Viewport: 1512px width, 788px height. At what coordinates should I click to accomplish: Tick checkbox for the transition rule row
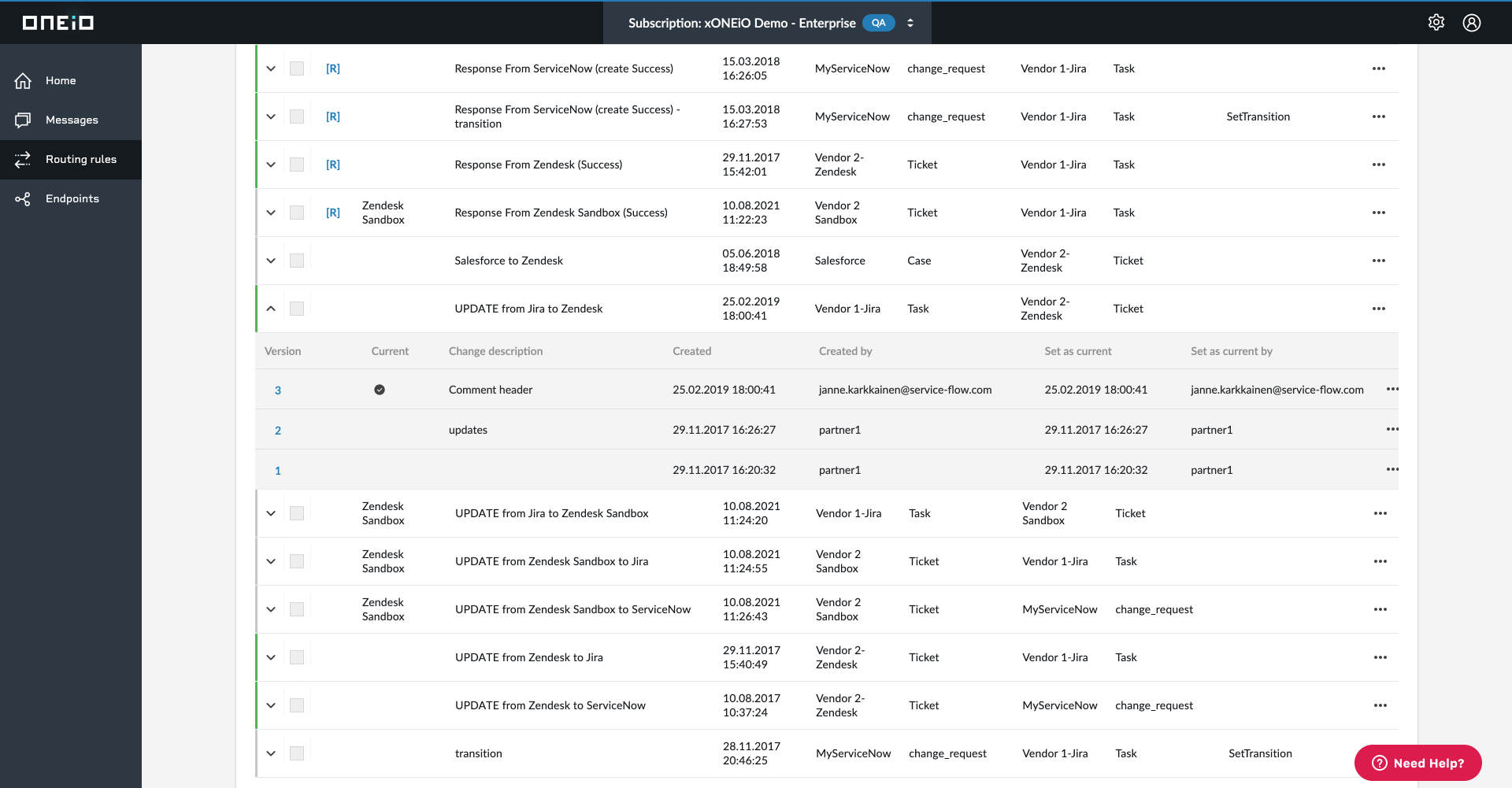[x=297, y=753]
